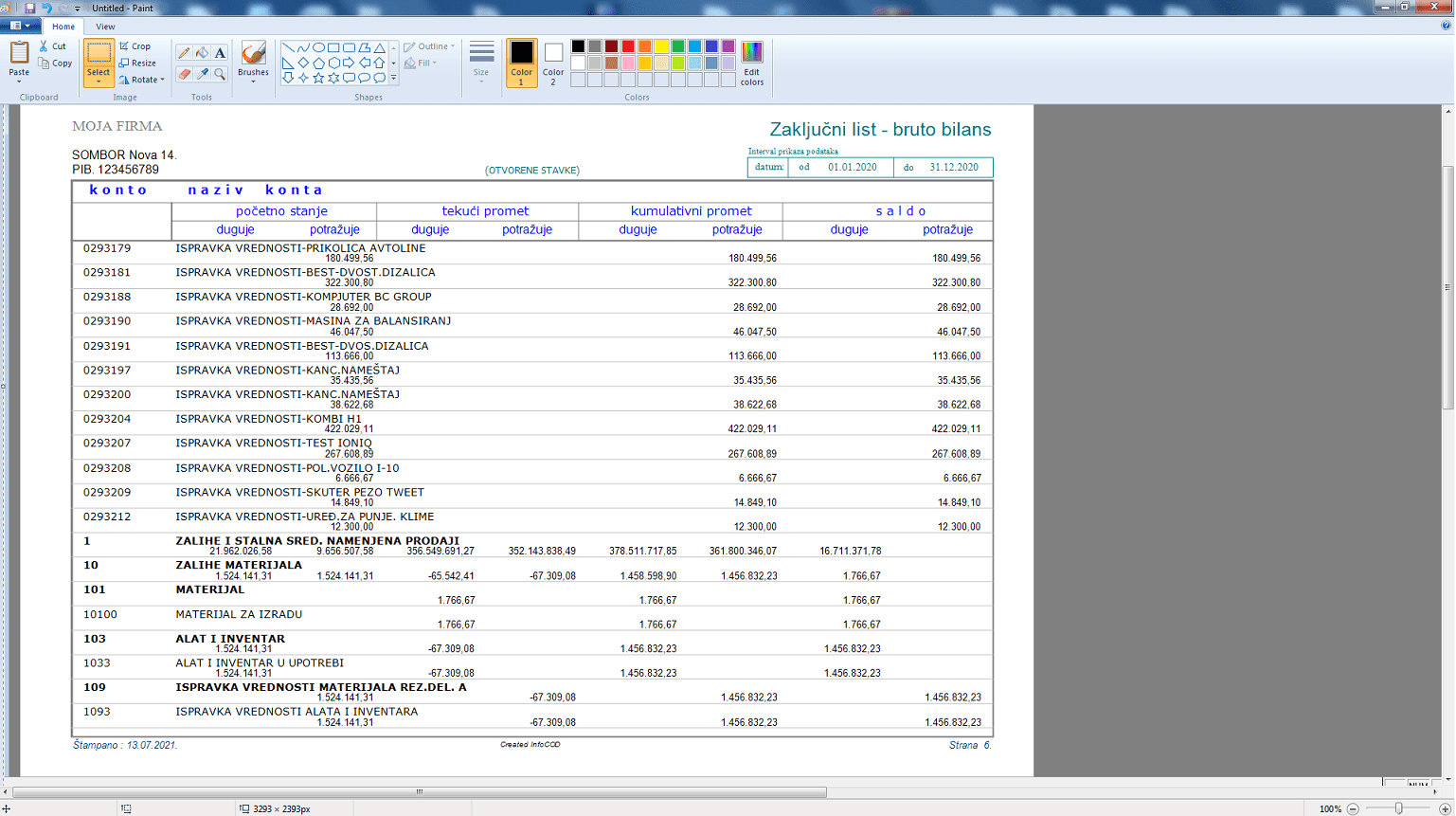The height and width of the screenshot is (816, 1456).
Task: Choose the Down arrow shape
Action: click(x=288, y=78)
